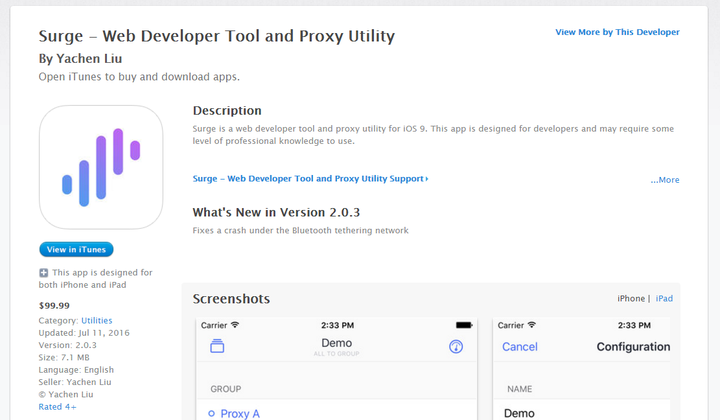Screen dimensions: 720x420
Task: Click the battery icon in first screenshot
Action: pyautogui.click(x=463, y=325)
